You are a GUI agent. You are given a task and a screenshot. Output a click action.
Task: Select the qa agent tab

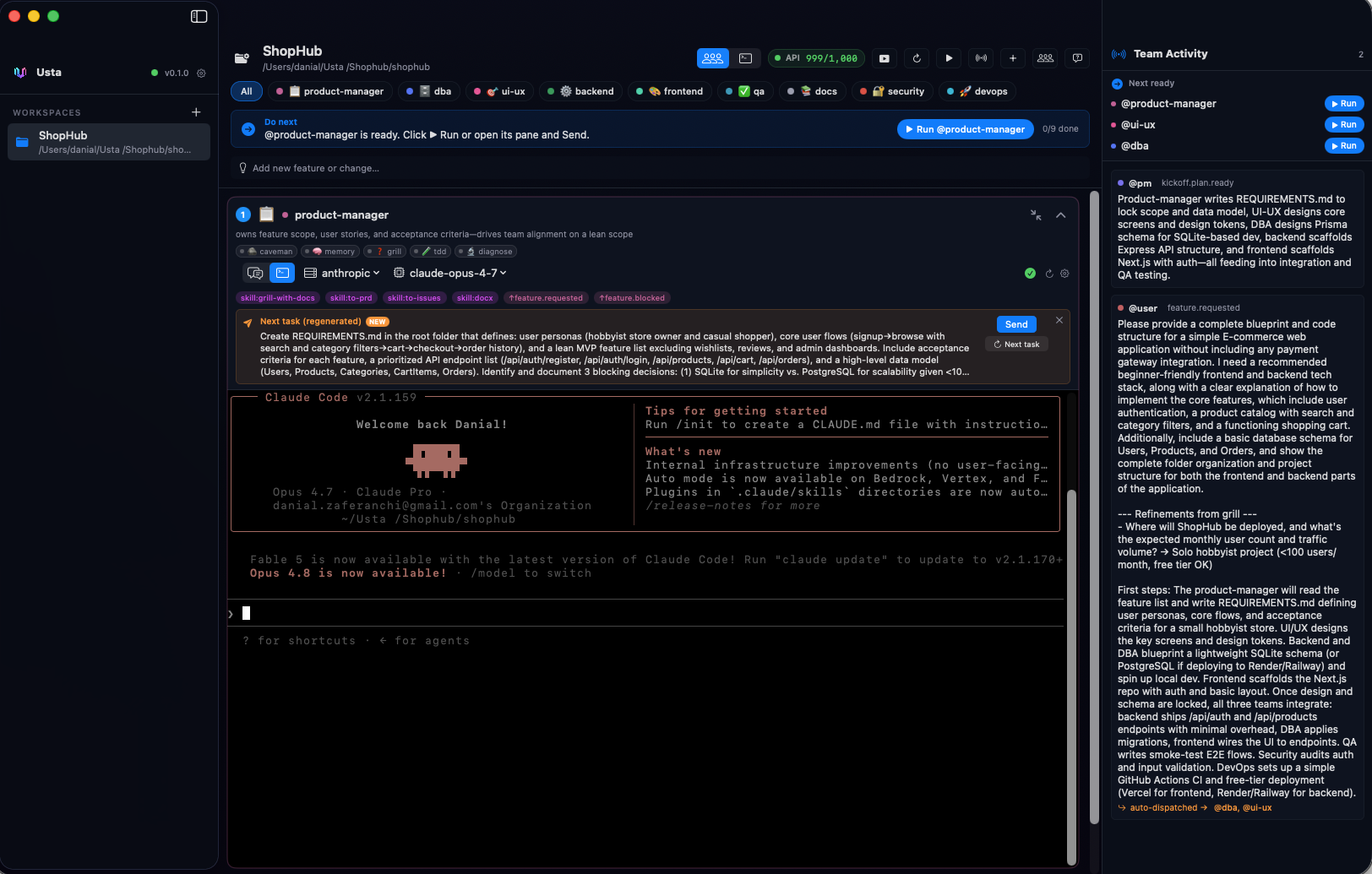click(745, 91)
